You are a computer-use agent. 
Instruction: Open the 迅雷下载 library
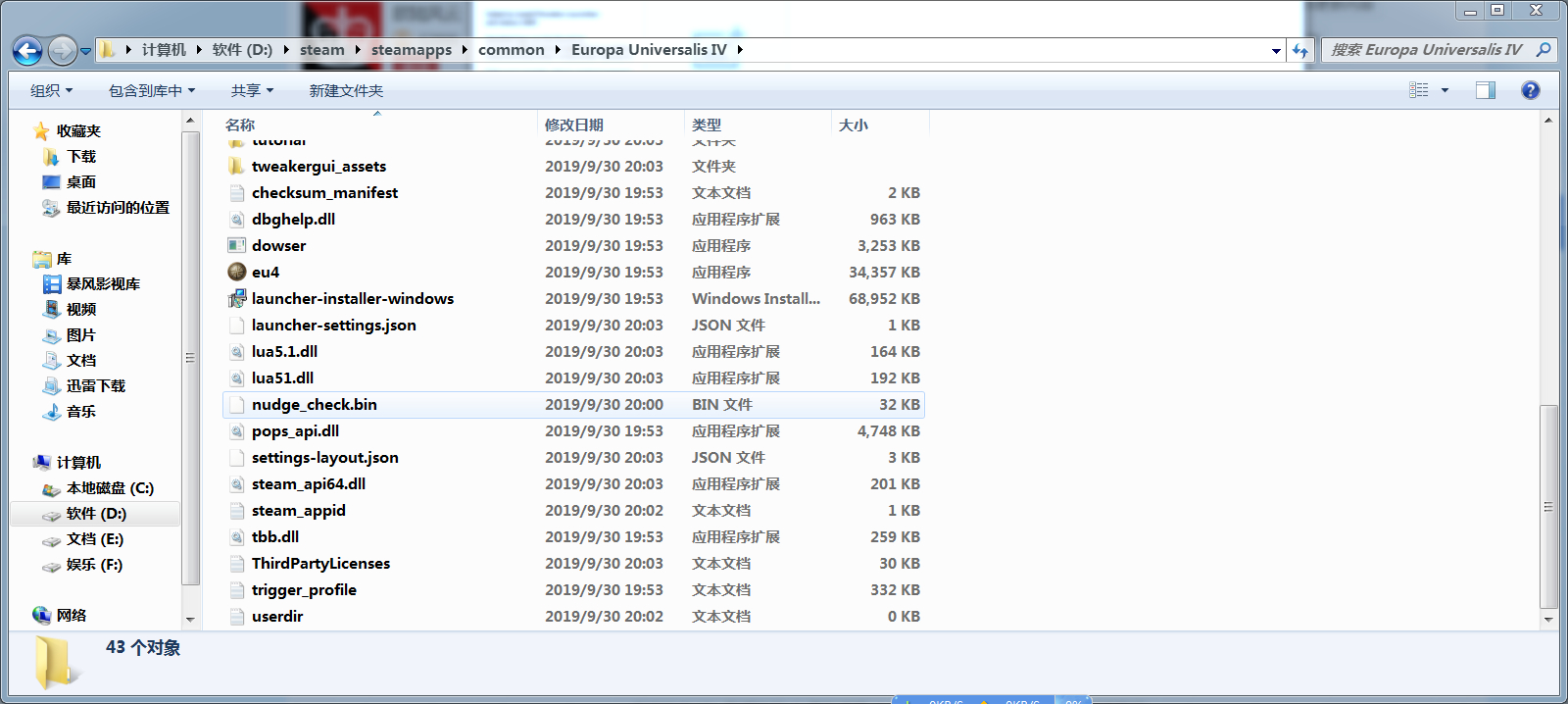click(84, 386)
